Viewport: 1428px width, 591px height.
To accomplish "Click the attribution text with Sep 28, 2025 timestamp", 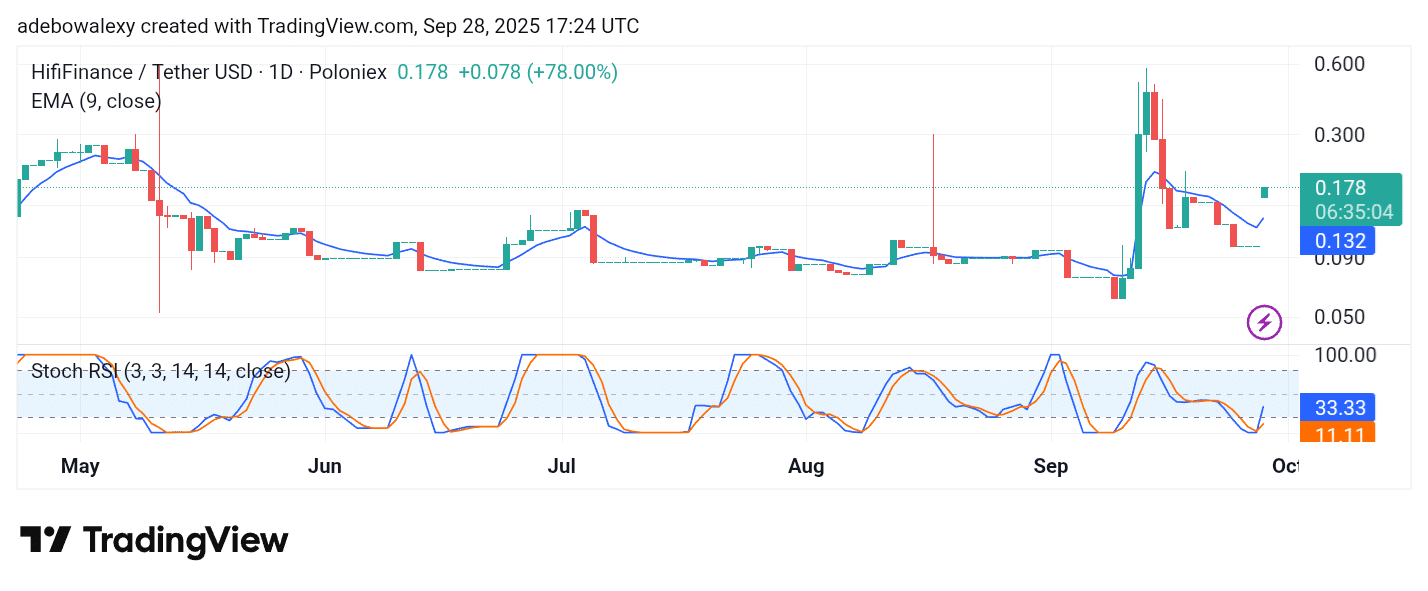I will tap(328, 26).
